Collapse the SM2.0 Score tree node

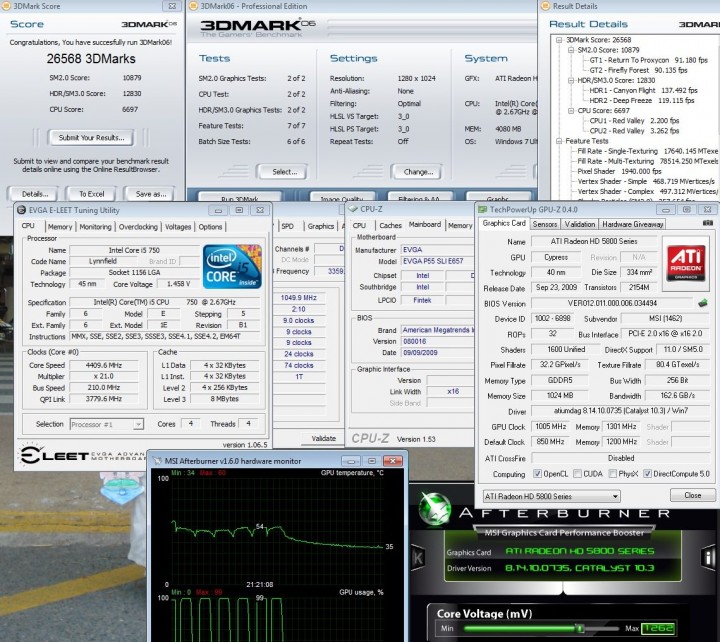click(x=571, y=50)
